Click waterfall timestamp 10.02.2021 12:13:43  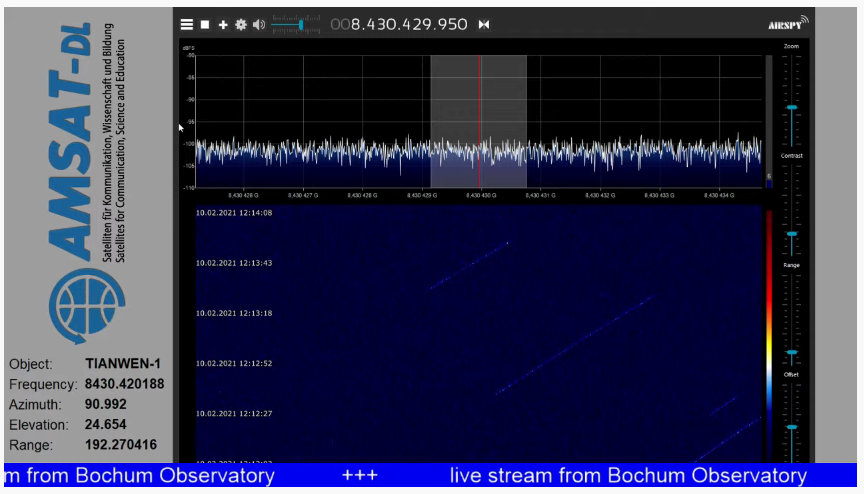point(234,263)
